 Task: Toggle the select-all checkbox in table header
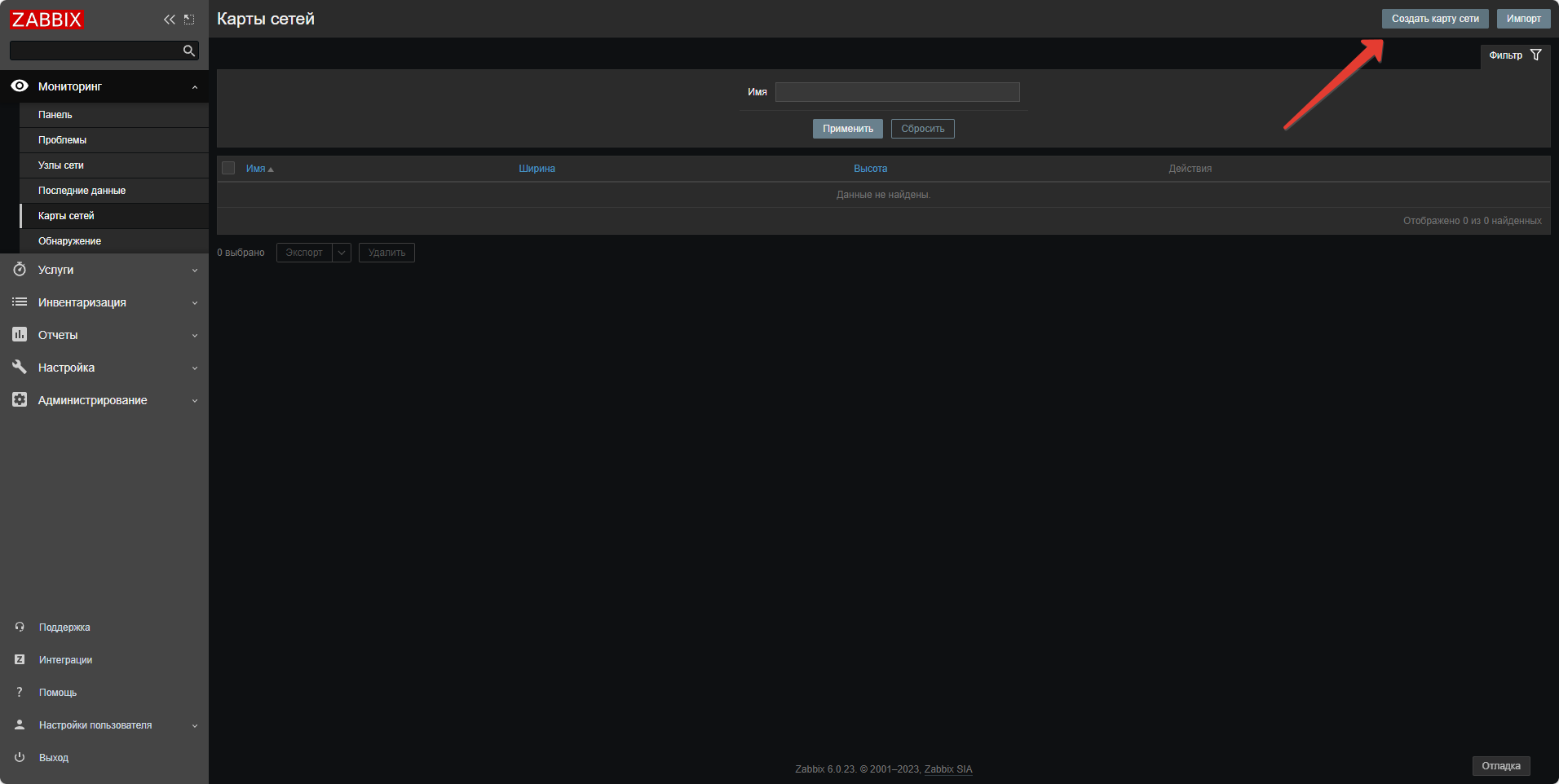228,168
